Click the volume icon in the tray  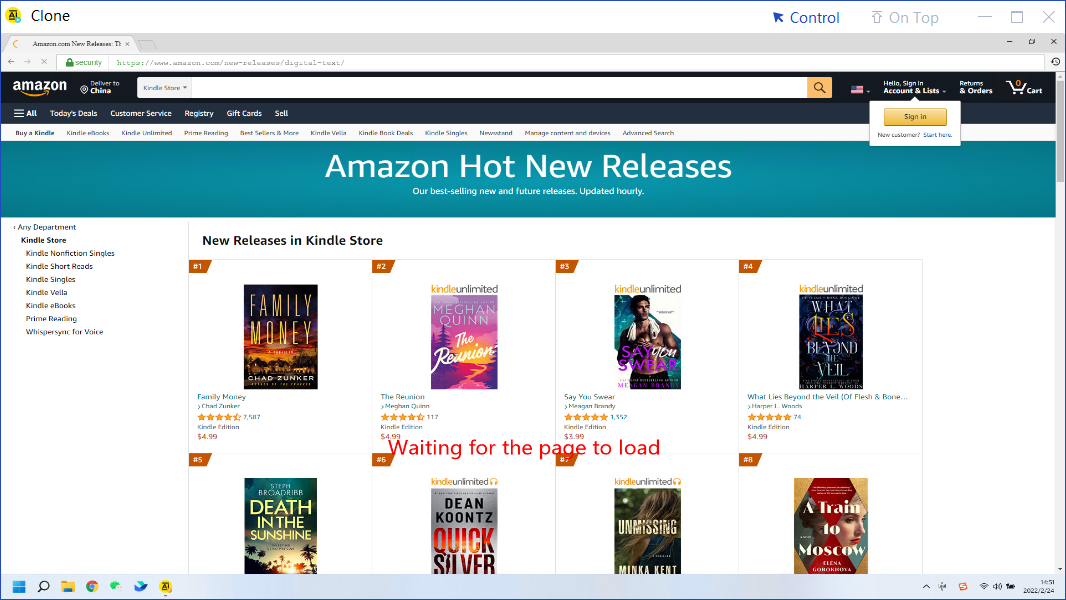[x=997, y=586]
